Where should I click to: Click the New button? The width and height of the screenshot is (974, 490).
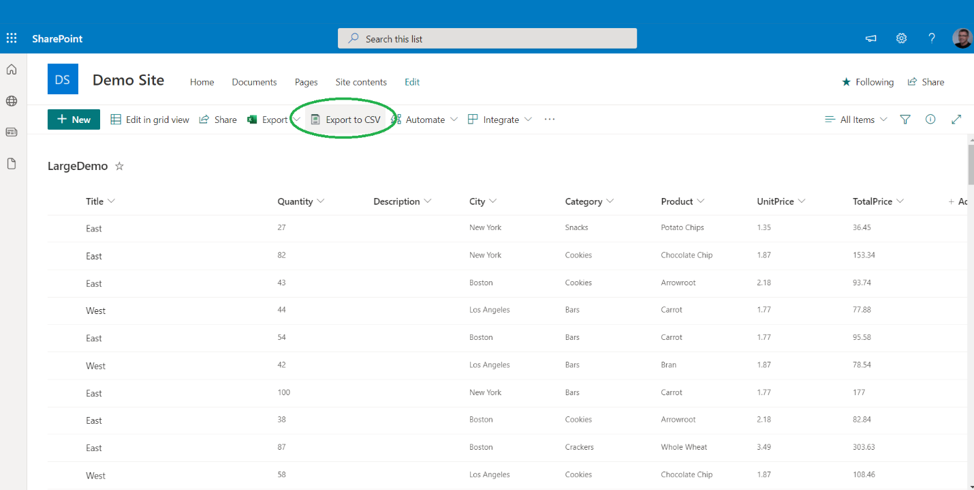tap(74, 120)
